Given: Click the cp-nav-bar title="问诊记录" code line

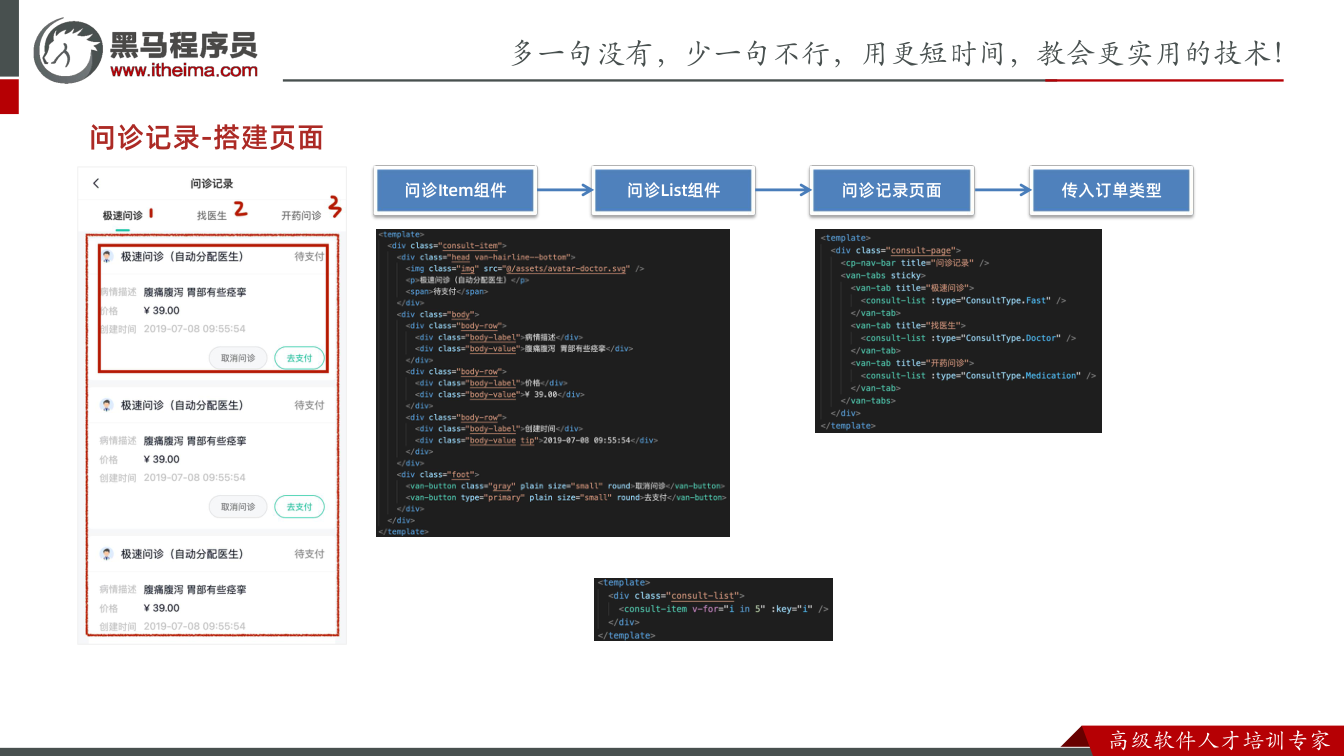Looking at the screenshot, I should (915, 263).
